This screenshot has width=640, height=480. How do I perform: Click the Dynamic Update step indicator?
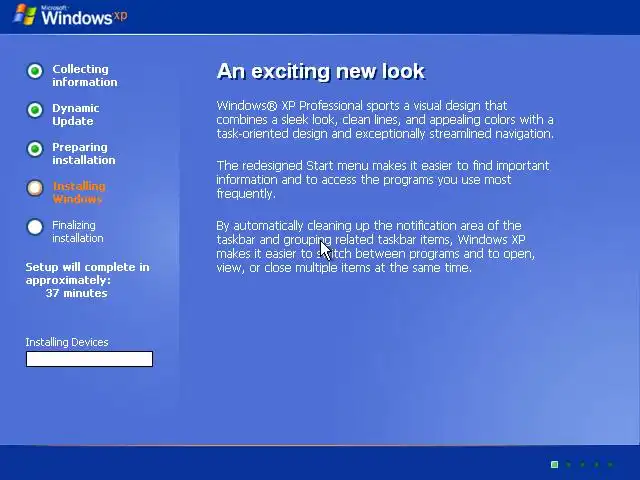35,110
